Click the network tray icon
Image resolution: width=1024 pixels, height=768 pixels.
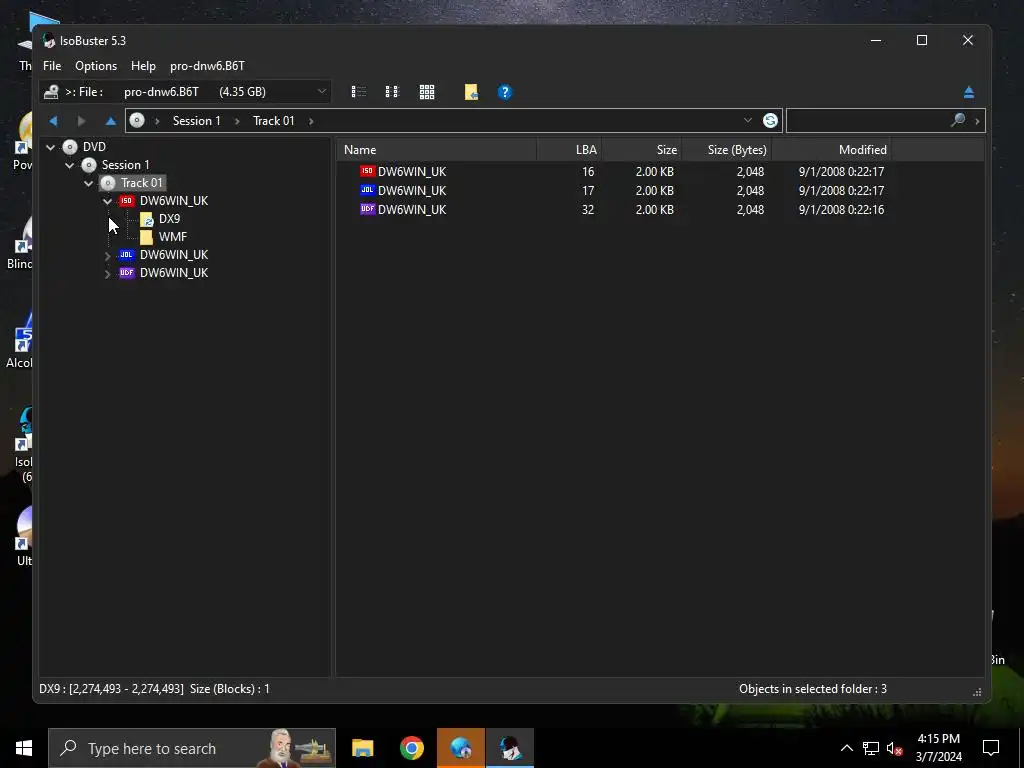(x=871, y=748)
